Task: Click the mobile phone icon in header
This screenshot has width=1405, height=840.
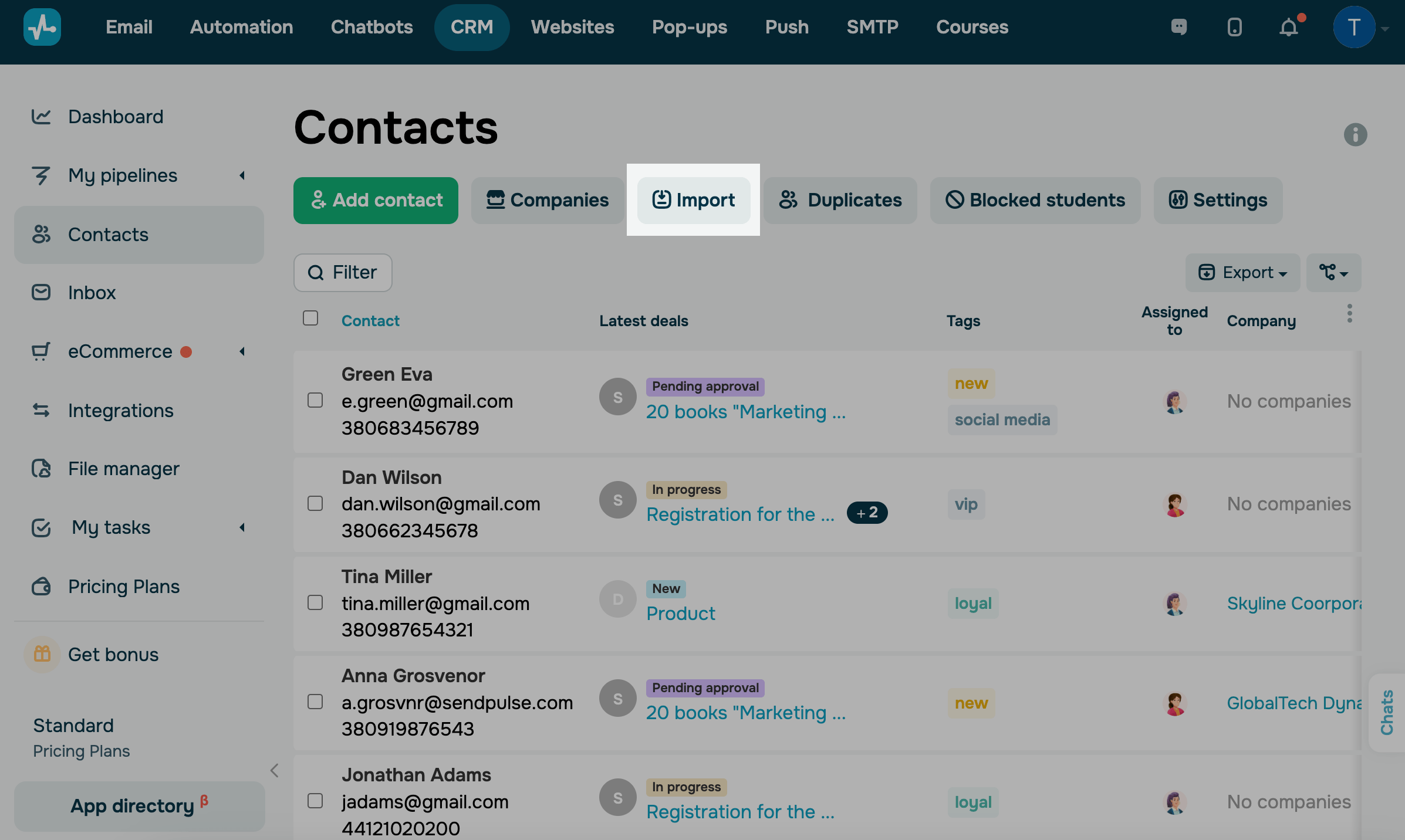Action: point(1234,27)
